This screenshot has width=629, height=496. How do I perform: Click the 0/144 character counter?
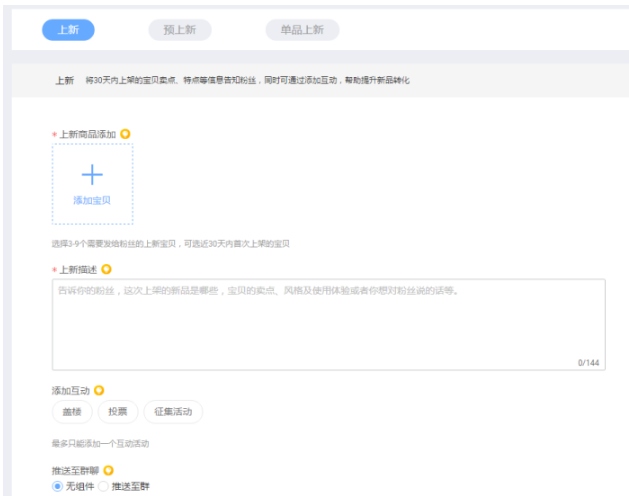[x=588, y=362]
